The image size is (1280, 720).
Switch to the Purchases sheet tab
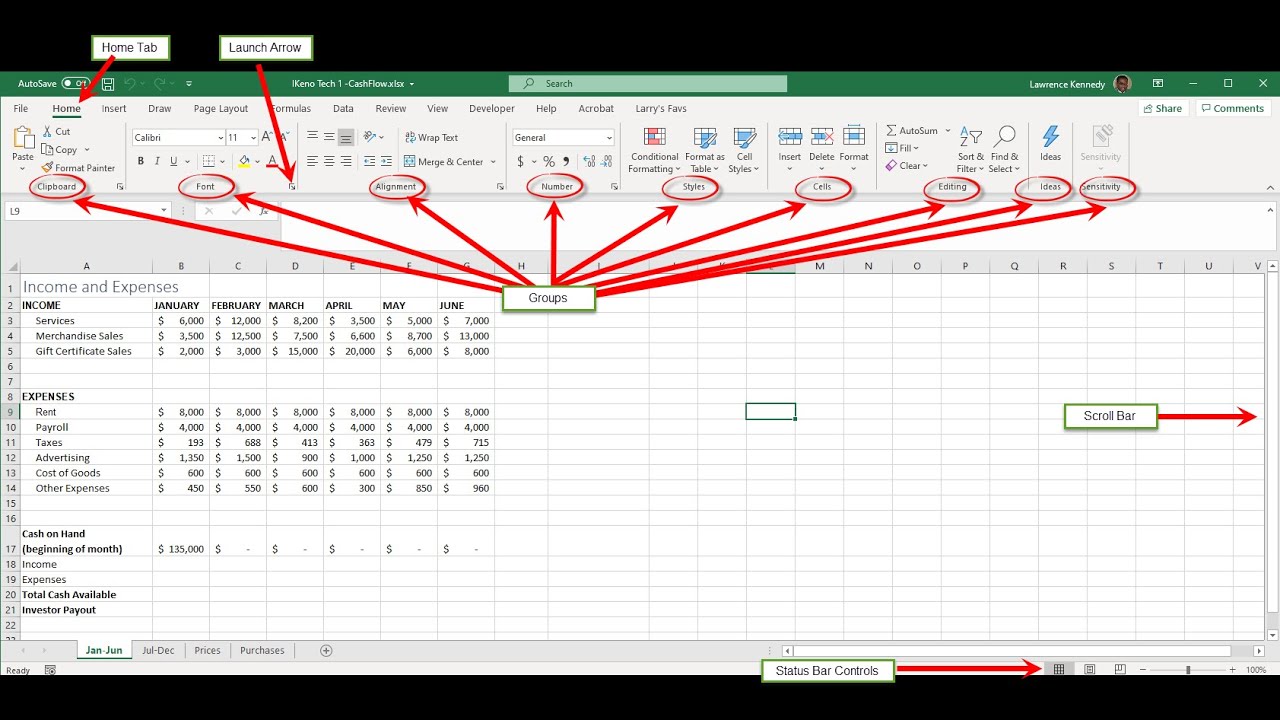[262, 651]
